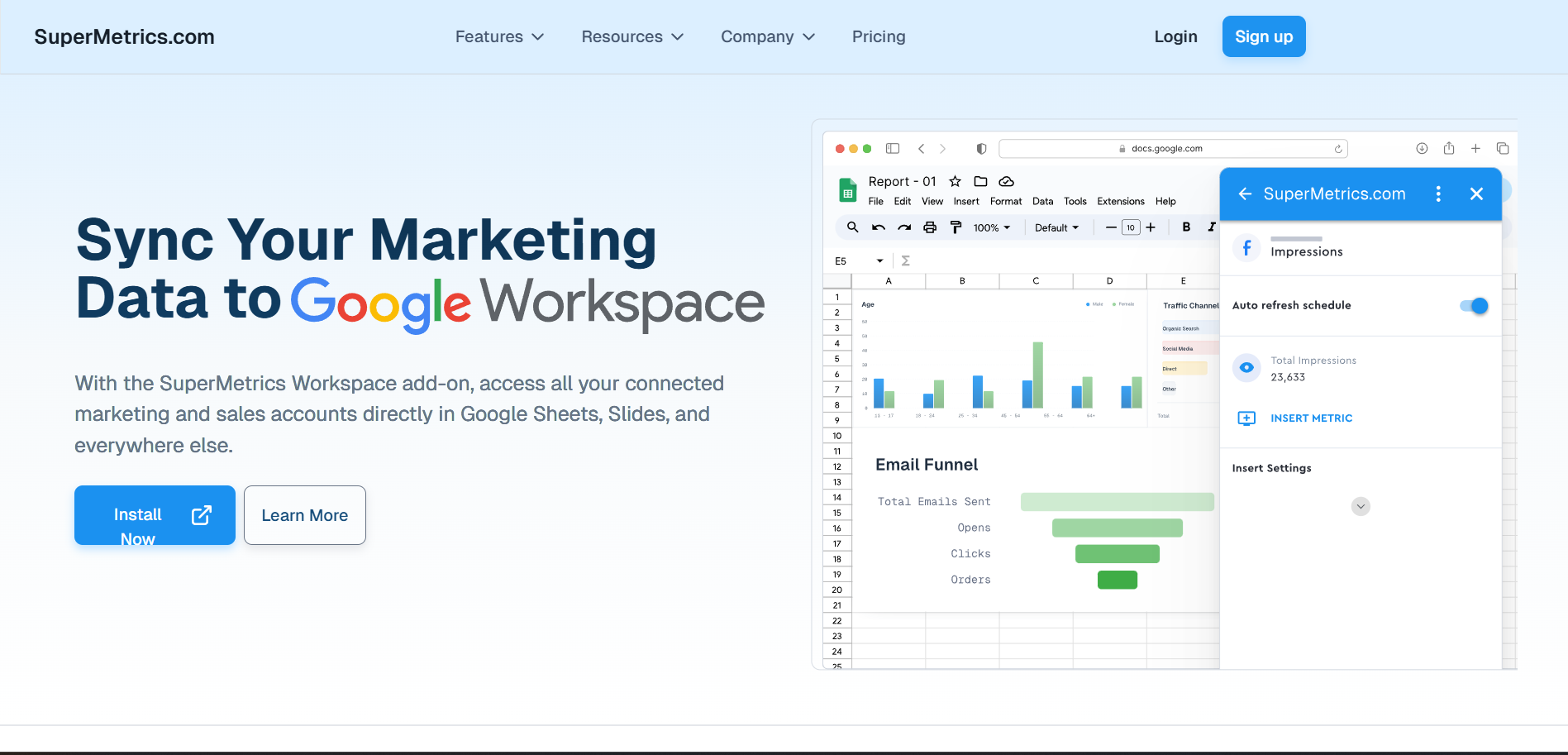Open the E5 cell name box dropdown
The image size is (1568, 755).
(879, 260)
